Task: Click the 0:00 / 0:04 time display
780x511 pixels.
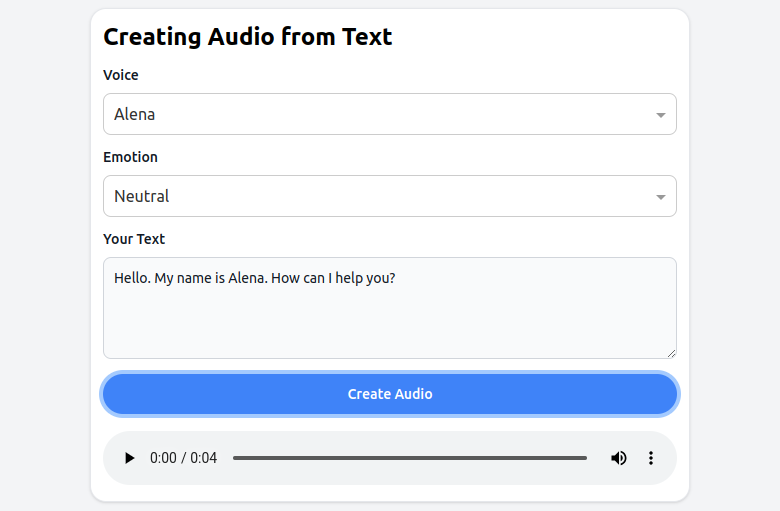Action: (x=183, y=458)
